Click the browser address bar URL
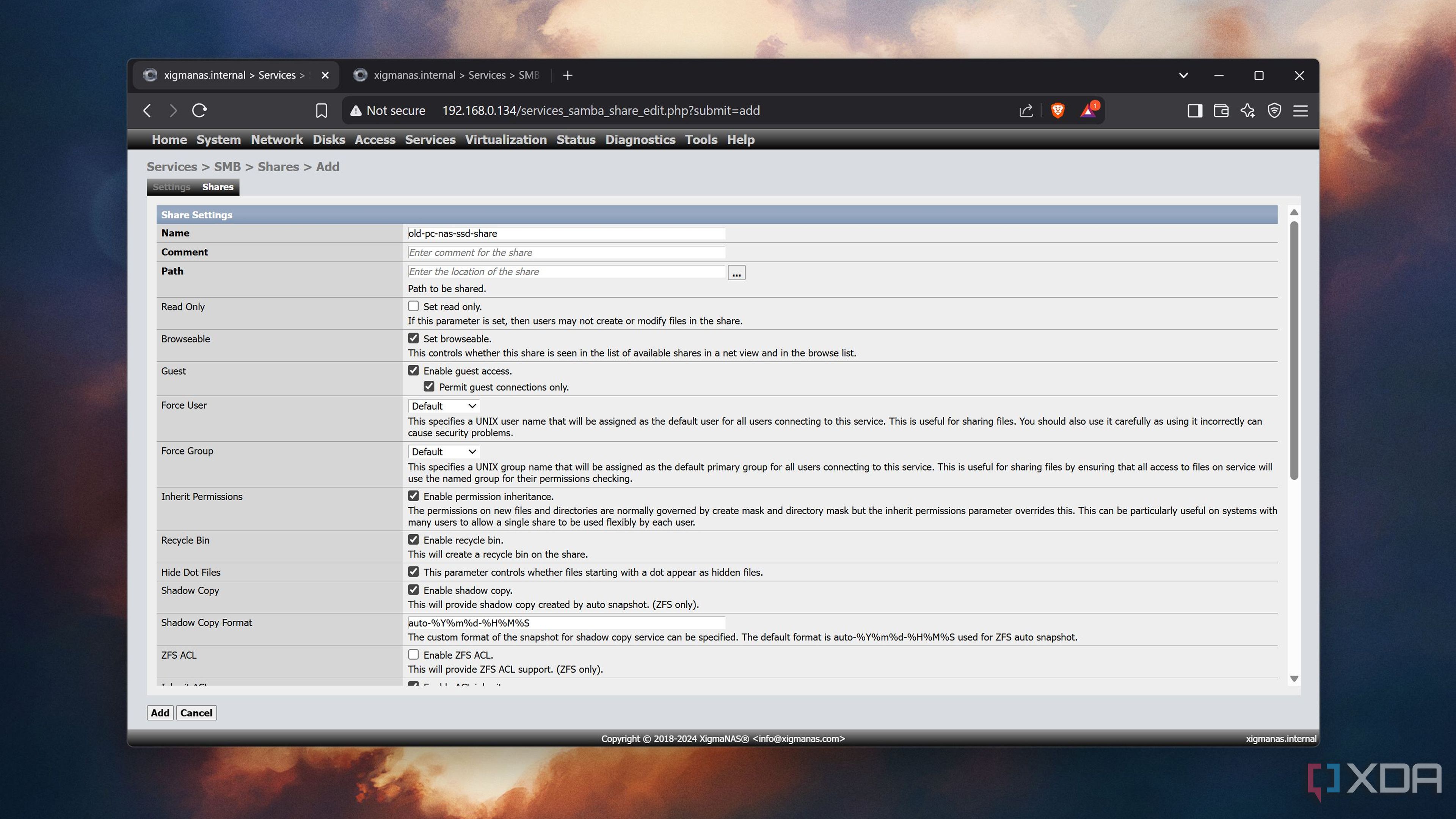1456x819 pixels. 601,110
